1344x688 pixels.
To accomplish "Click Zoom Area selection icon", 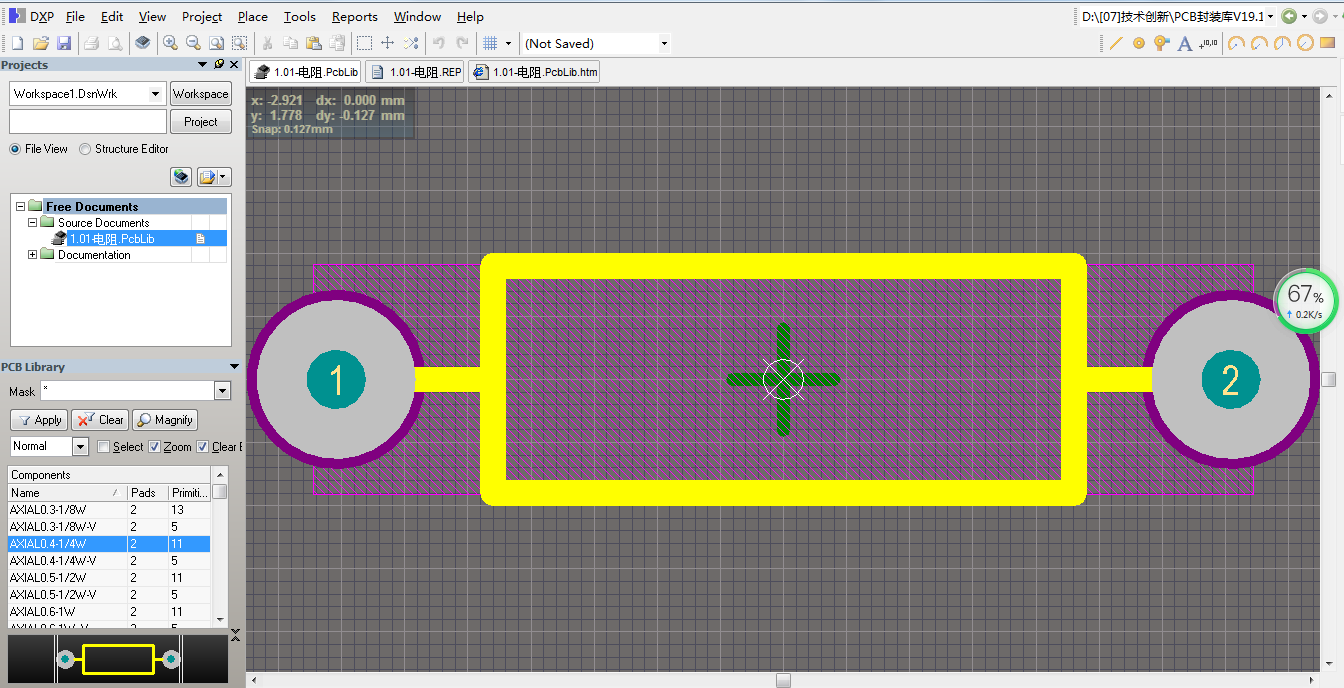I will tap(240, 43).
